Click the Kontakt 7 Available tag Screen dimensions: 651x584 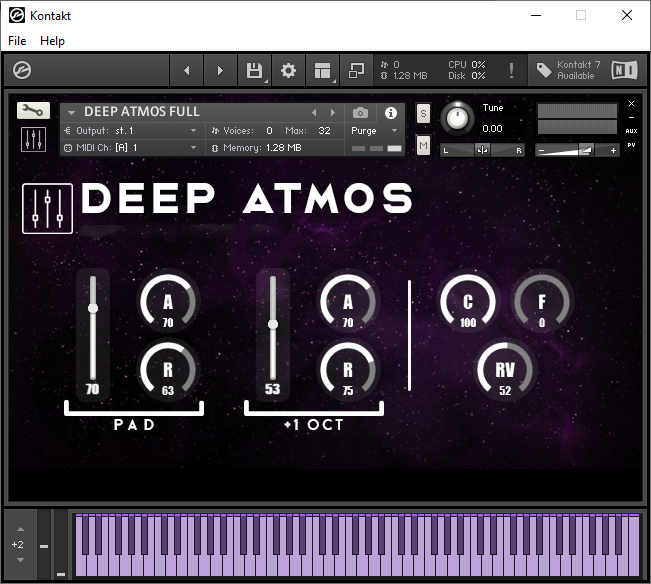tap(568, 70)
